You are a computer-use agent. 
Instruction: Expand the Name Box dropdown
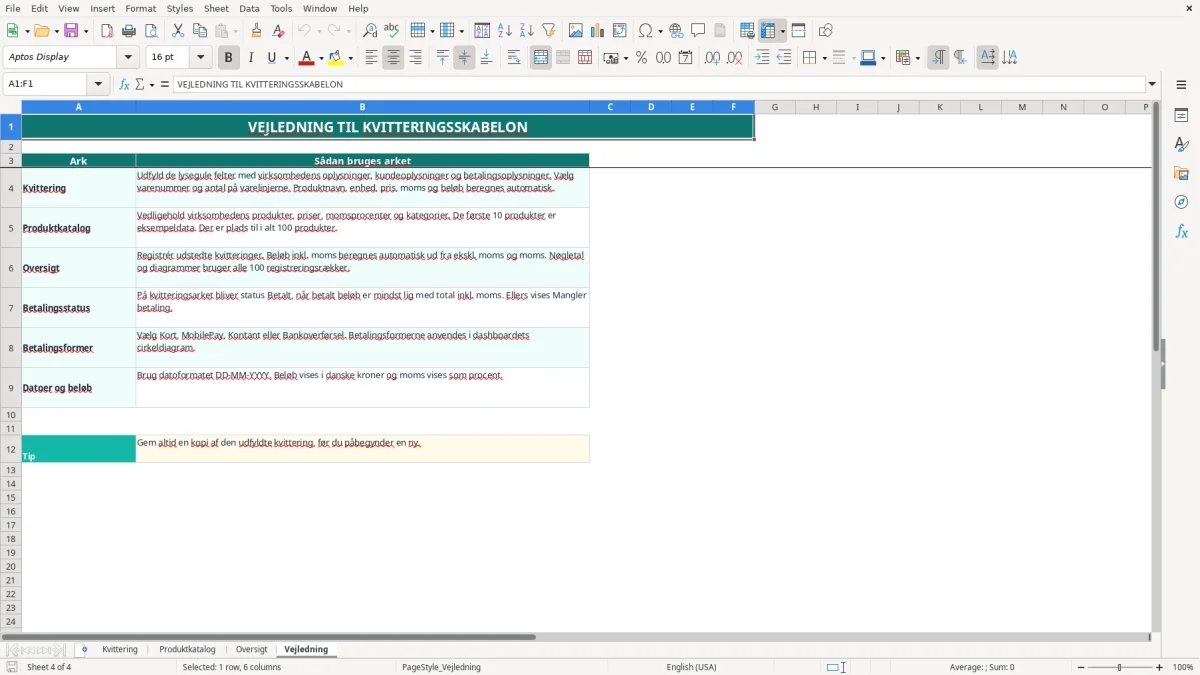click(x=98, y=85)
